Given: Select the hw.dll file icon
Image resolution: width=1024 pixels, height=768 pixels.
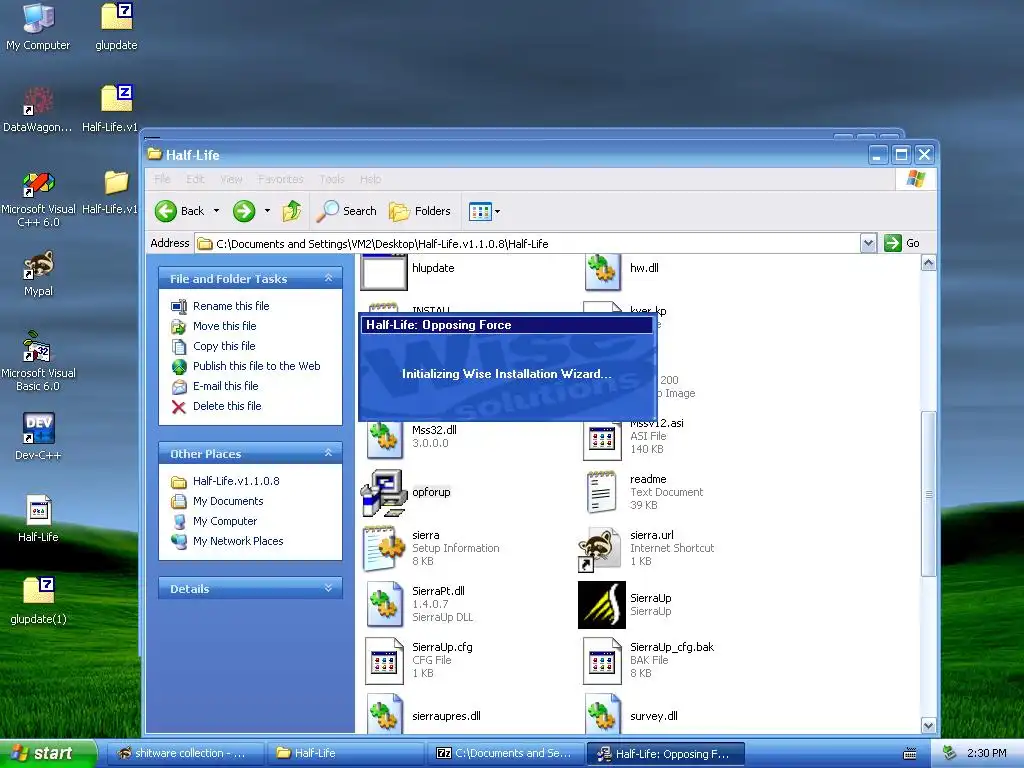Looking at the screenshot, I should click(602, 272).
